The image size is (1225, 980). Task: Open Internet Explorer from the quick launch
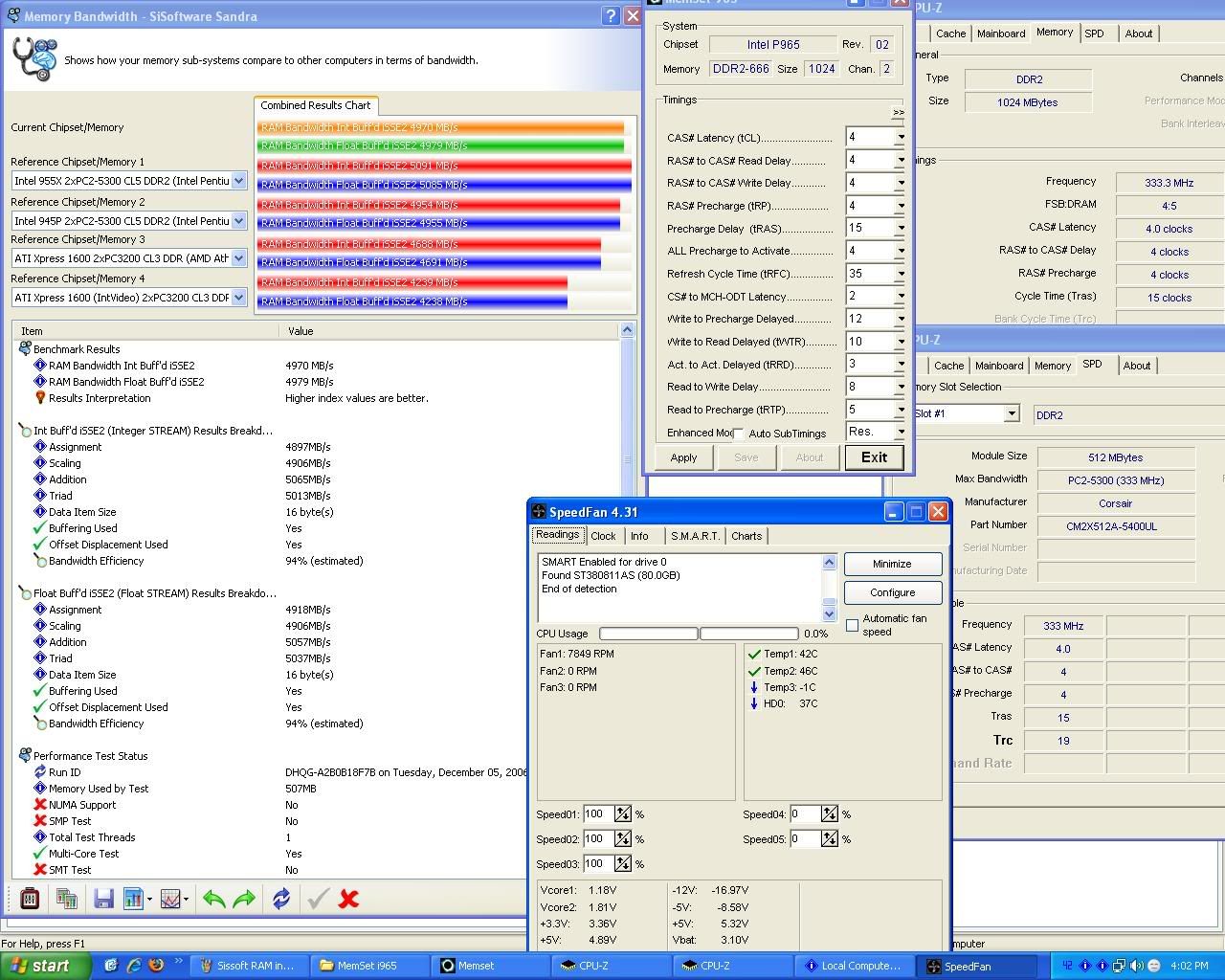click(134, 966)
